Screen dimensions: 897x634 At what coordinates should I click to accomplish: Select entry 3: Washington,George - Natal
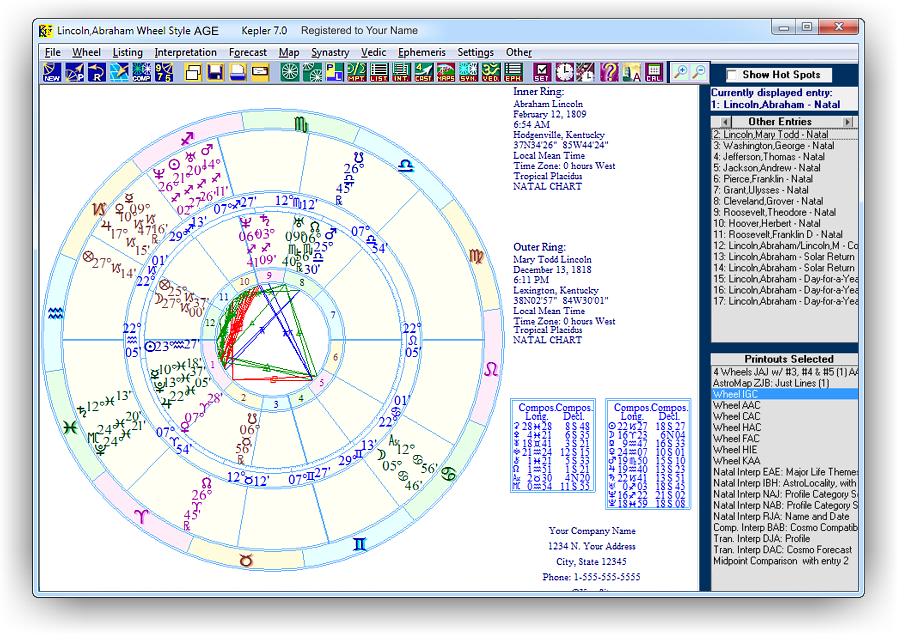coord(784,146)
